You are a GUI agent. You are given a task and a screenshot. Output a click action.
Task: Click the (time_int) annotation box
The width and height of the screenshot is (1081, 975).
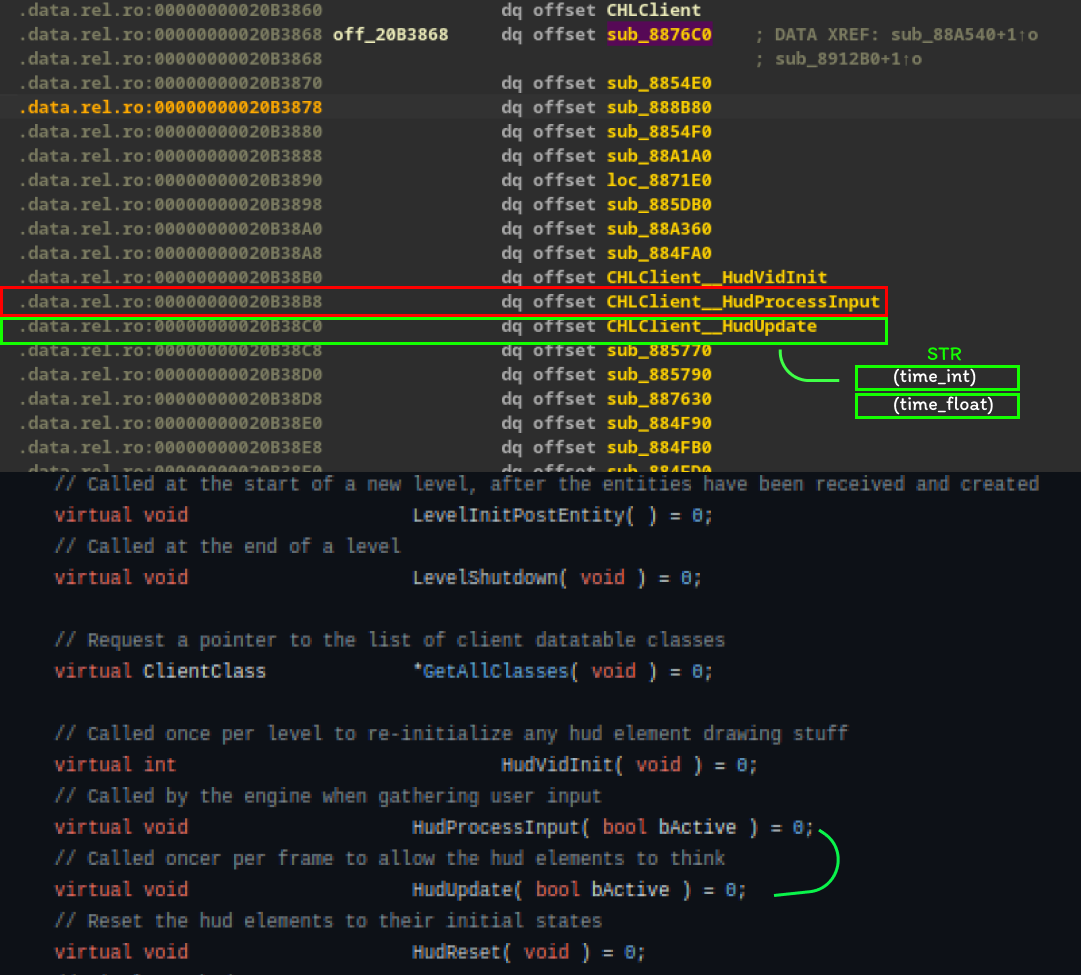[937, 378]
